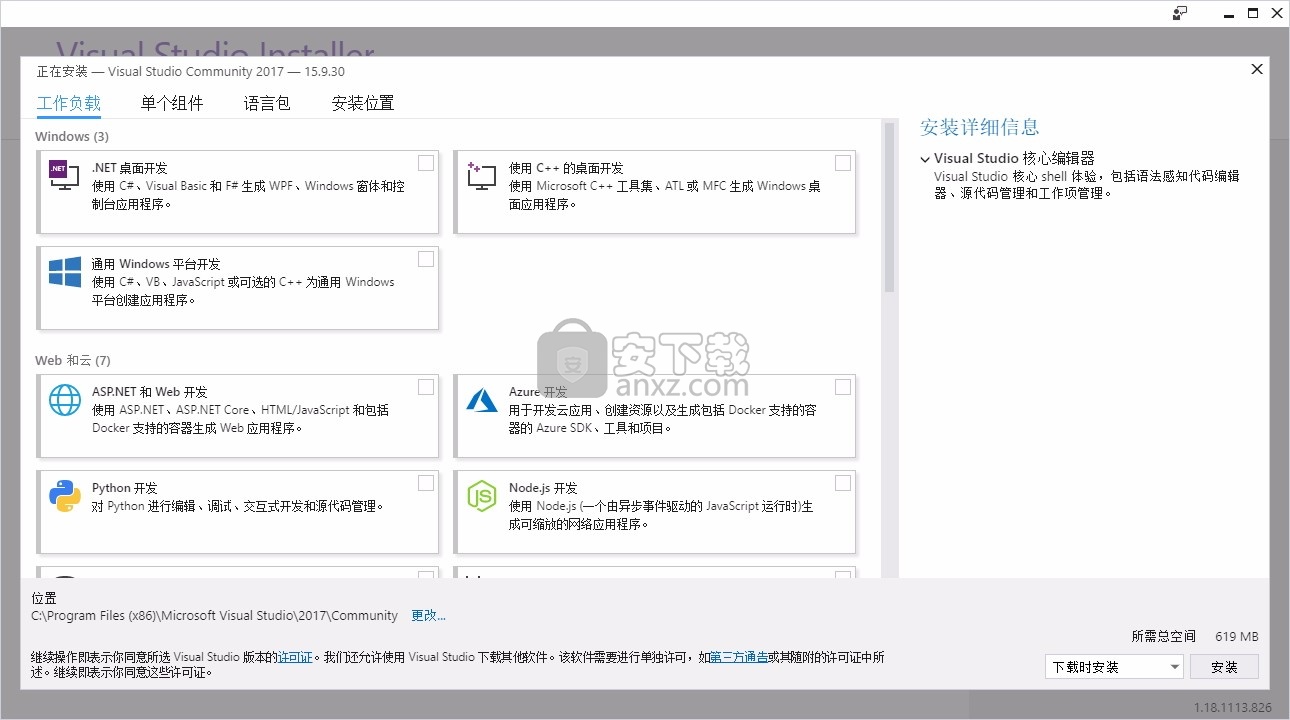Click the version number 1.18.1113.826

(x=1233, y=708)
